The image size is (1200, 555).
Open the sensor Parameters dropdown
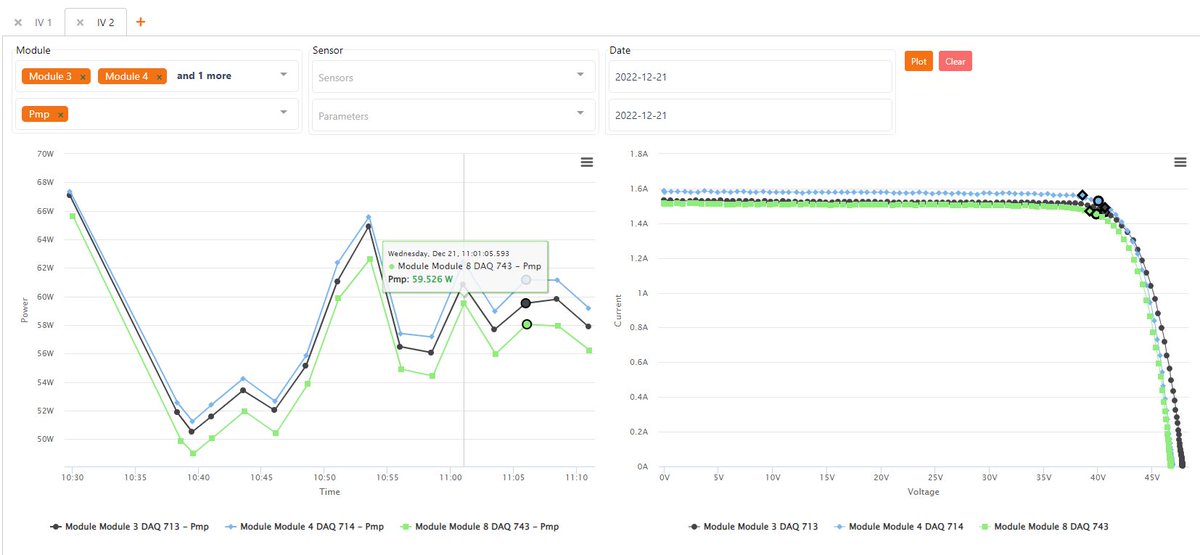pos(453,115)
